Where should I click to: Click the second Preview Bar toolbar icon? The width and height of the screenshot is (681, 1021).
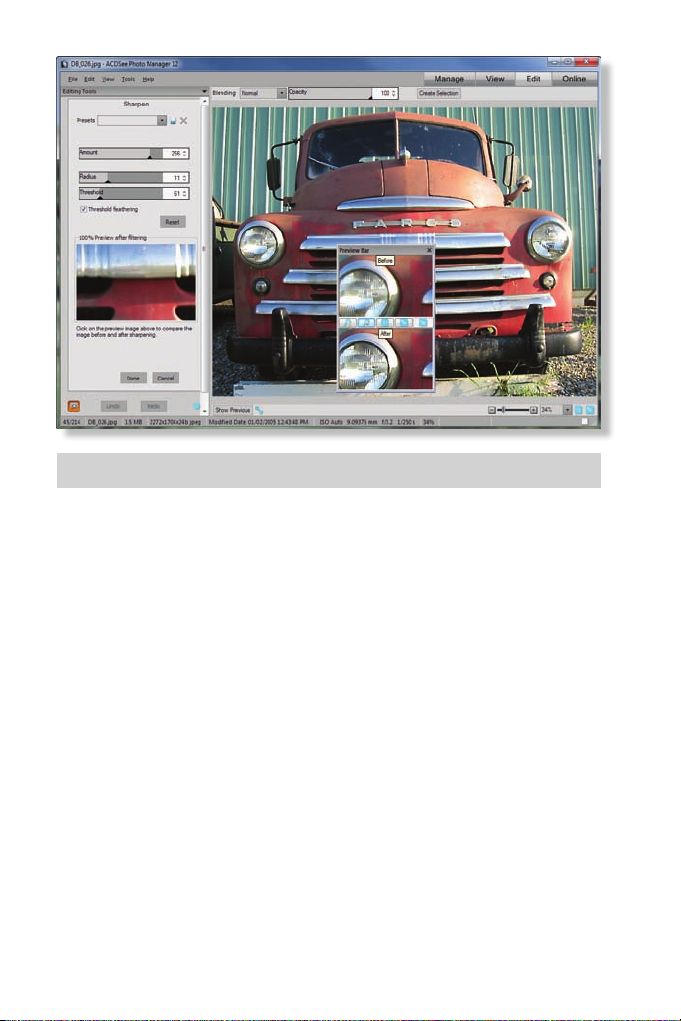[367, 322]
